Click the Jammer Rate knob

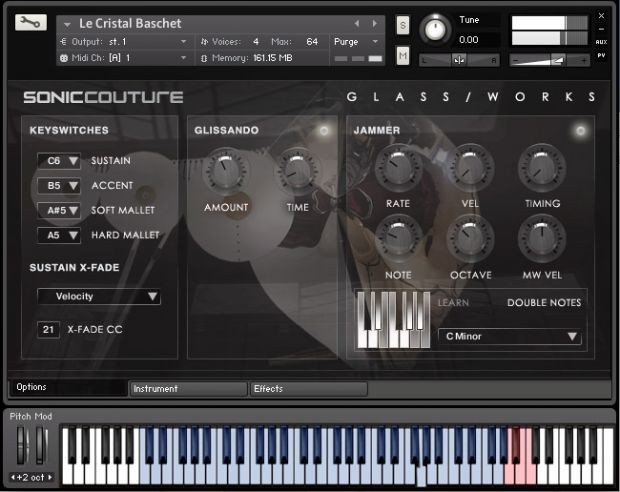click(398, 168)
